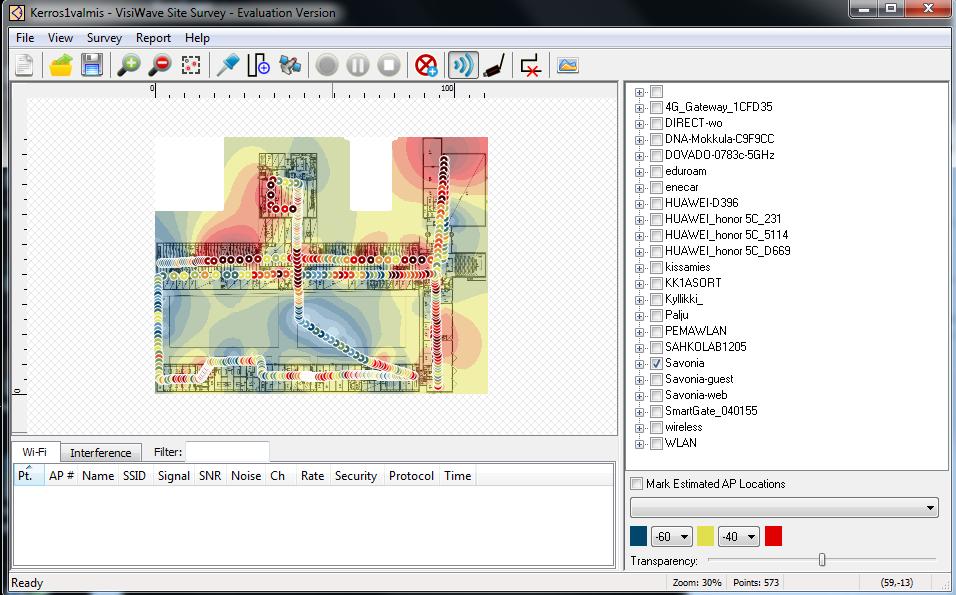Expand the wireless tree node
The width and height of the screenshot is (956, 595).
point(639,428)
